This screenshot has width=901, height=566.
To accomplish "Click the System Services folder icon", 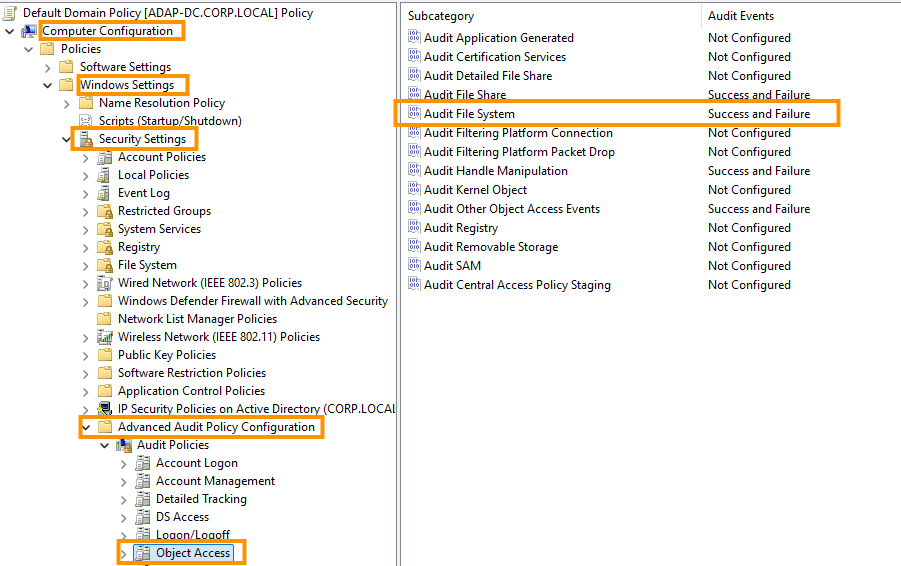I will pyautogui.click(x=105, y=229).
